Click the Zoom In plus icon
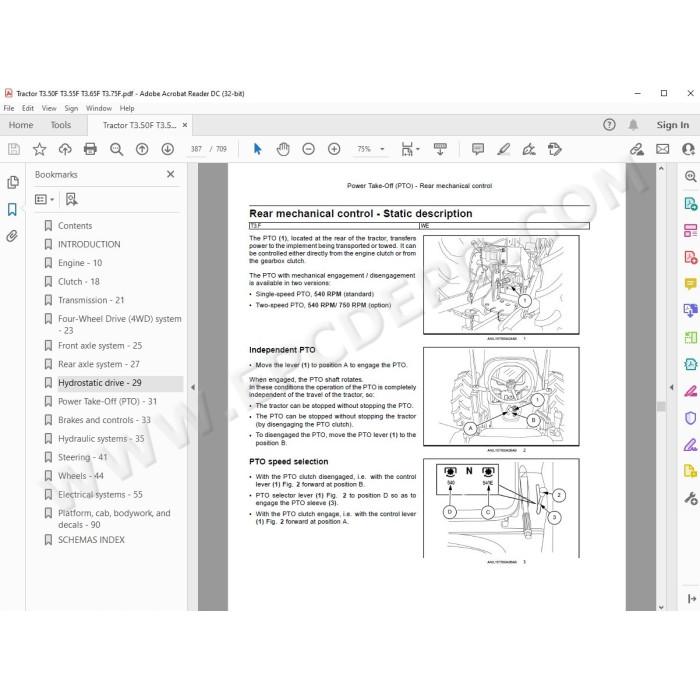 334,149
